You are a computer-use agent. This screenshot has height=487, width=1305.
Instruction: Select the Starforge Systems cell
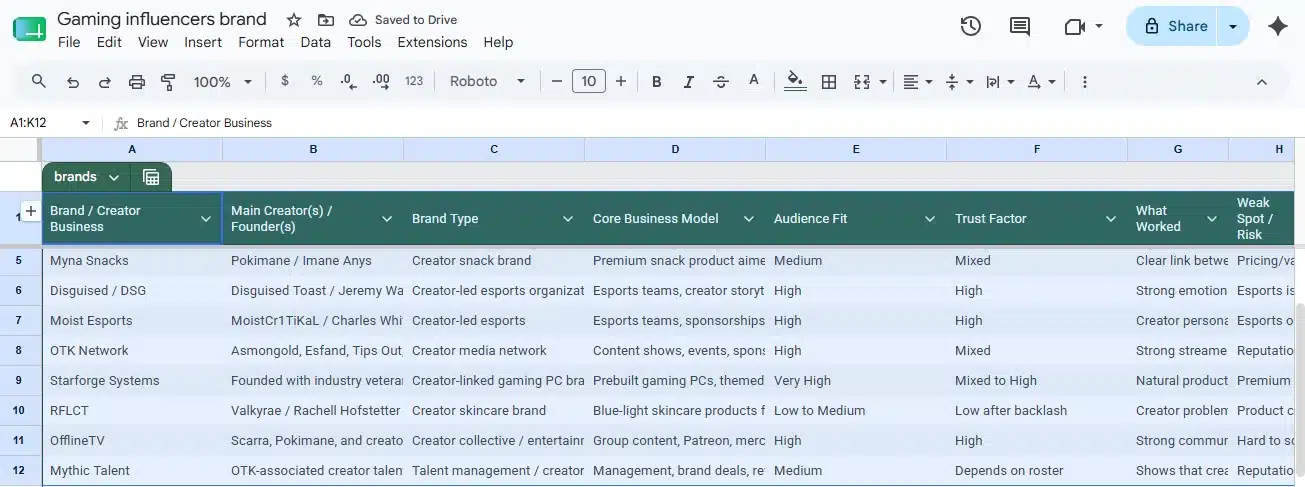point(132,381)
